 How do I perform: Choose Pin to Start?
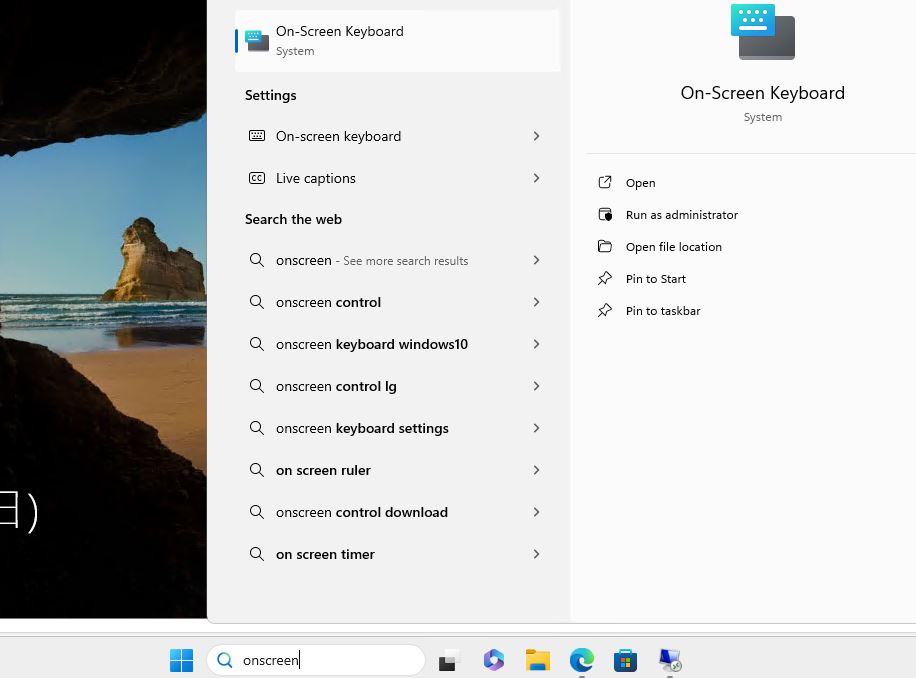(x=655, y=279)
